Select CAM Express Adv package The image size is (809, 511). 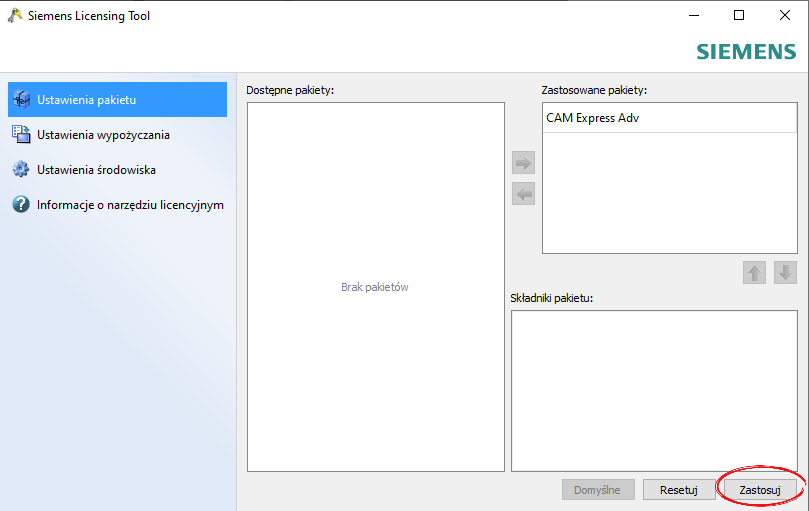click(670, 118)
